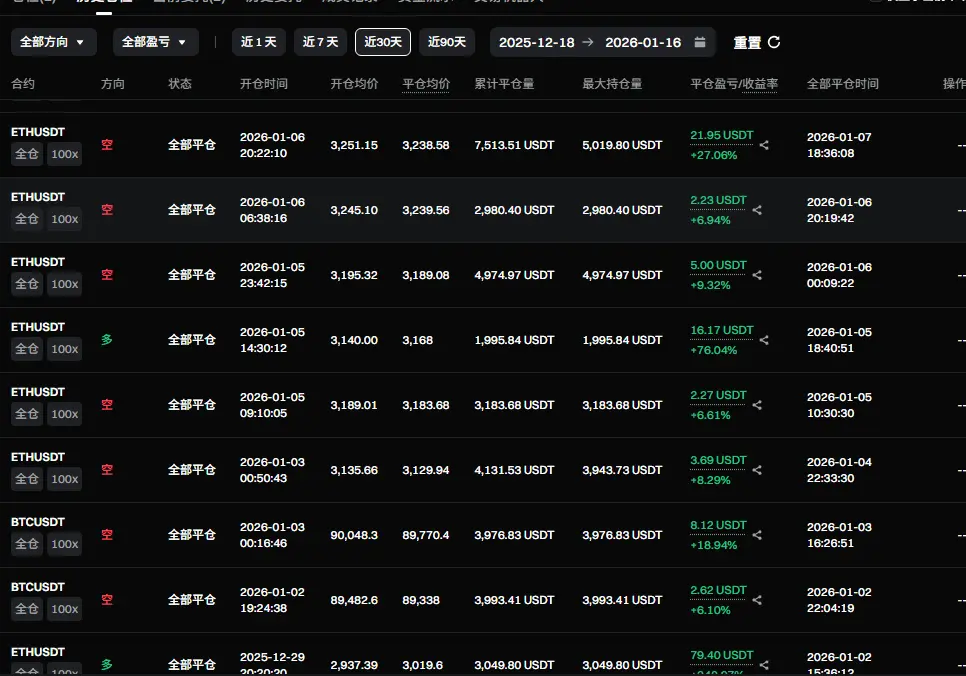The width and height of the screenshot is (966, 676).
Task: Click the close time 2026-01-07 18:36:08
Action: coord(839,145)
